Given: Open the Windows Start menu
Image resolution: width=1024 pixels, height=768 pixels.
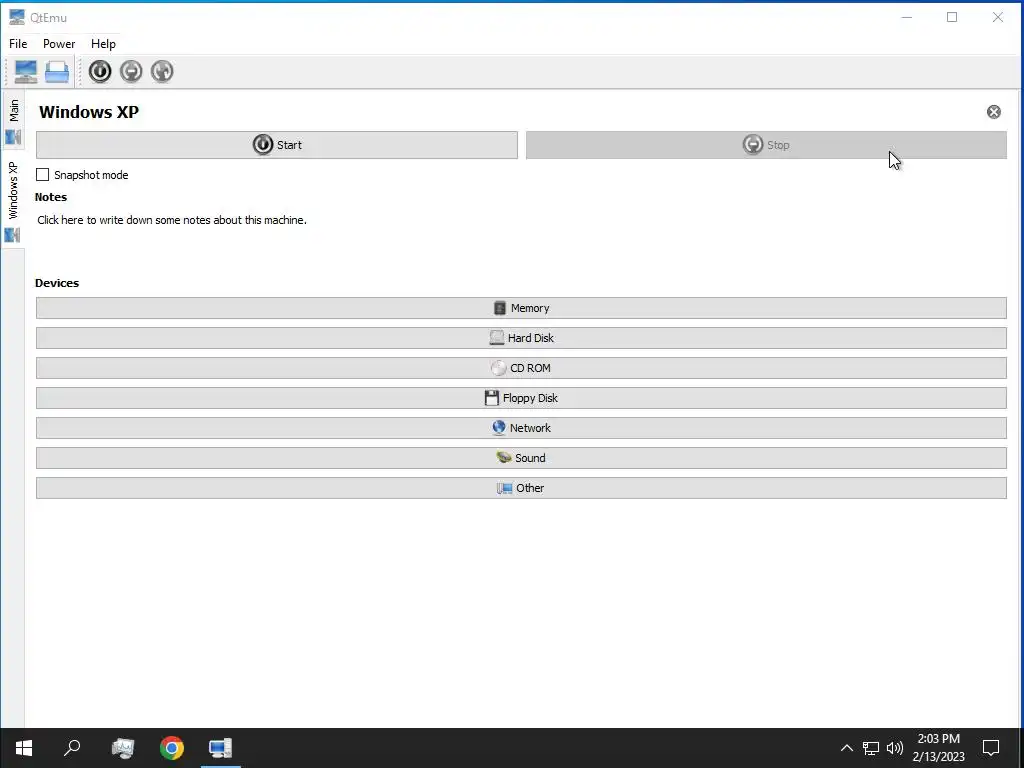Looking at the screenshot, I should click(24, 748).
